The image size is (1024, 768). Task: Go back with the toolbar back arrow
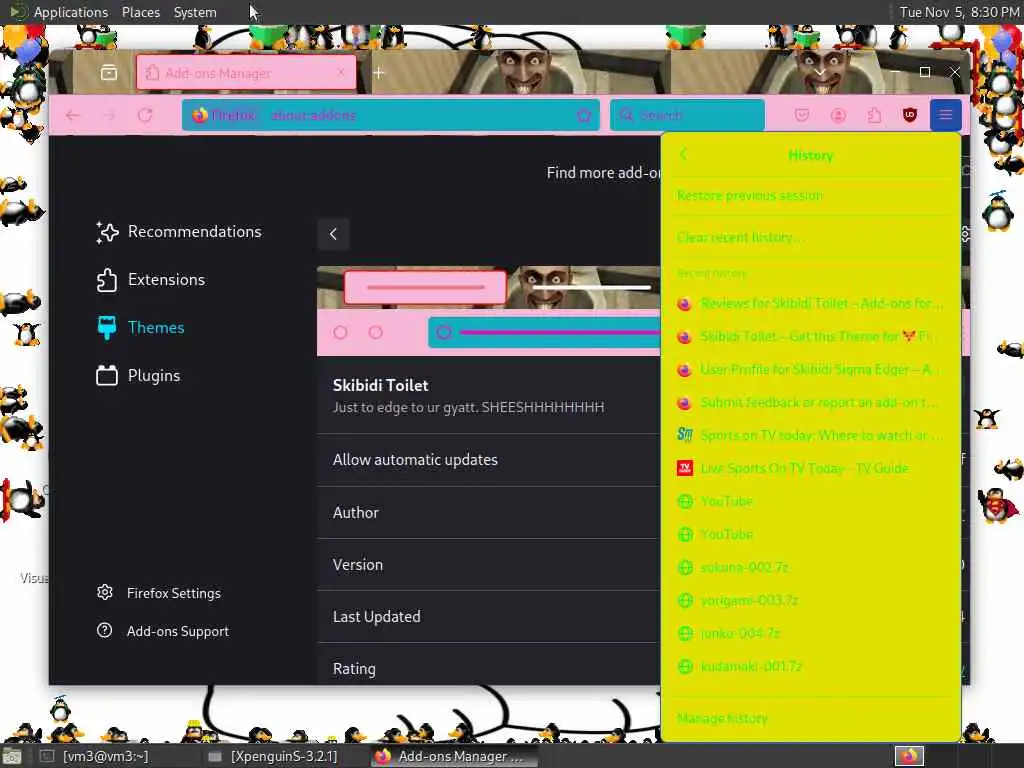coord(73,116)
